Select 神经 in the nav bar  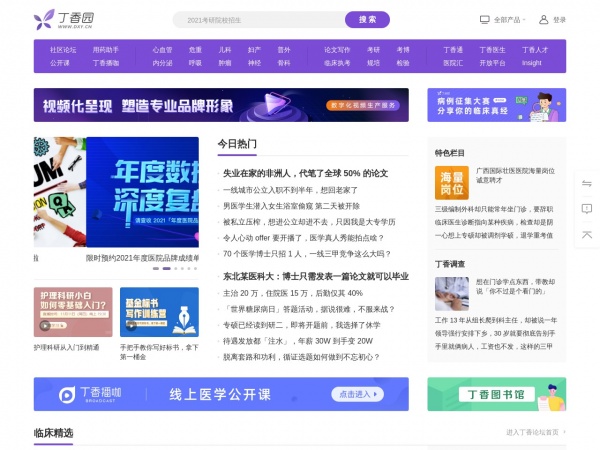[254, 63]
